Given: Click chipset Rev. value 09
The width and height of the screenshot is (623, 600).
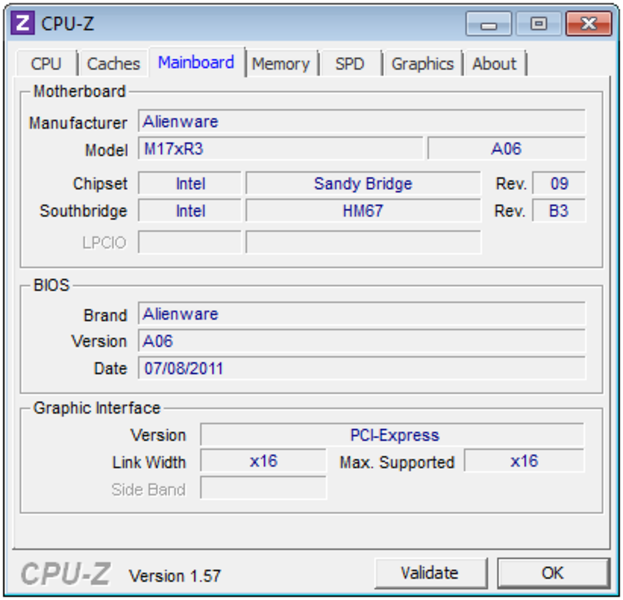Looking at the screenshot, I should pos(559,184).
